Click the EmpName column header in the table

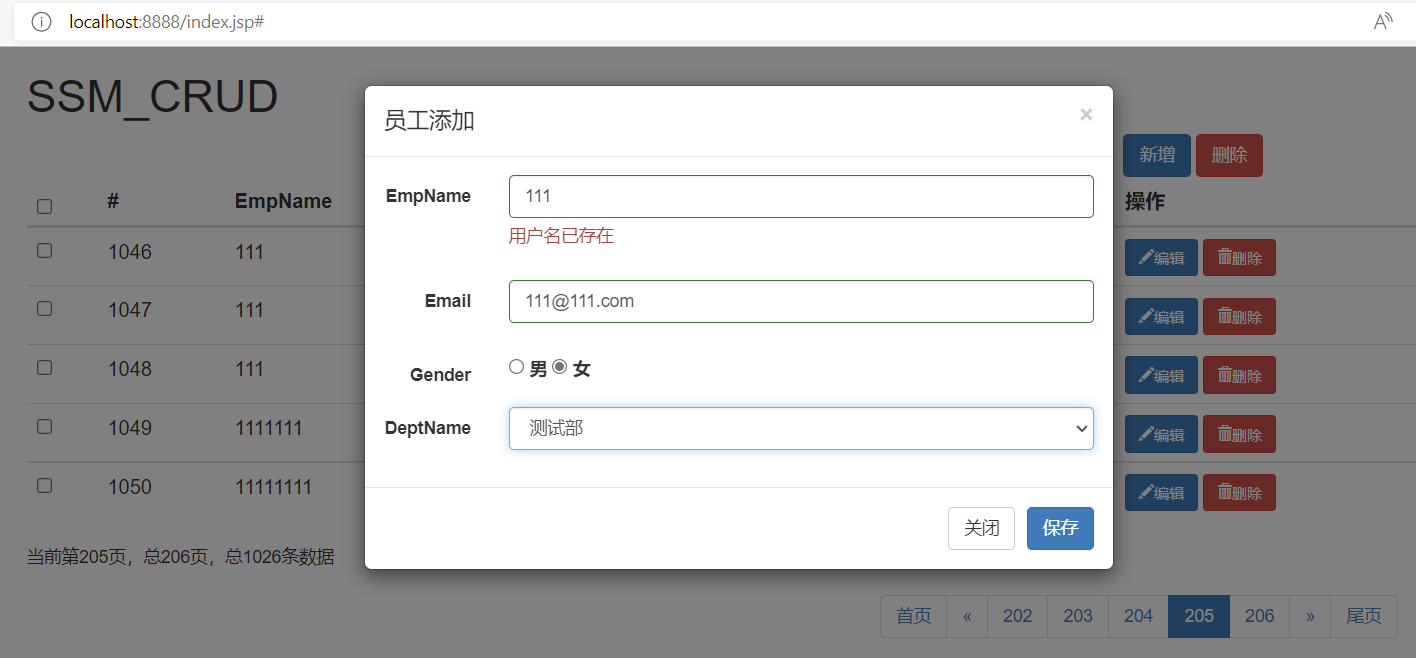(283, 201)
